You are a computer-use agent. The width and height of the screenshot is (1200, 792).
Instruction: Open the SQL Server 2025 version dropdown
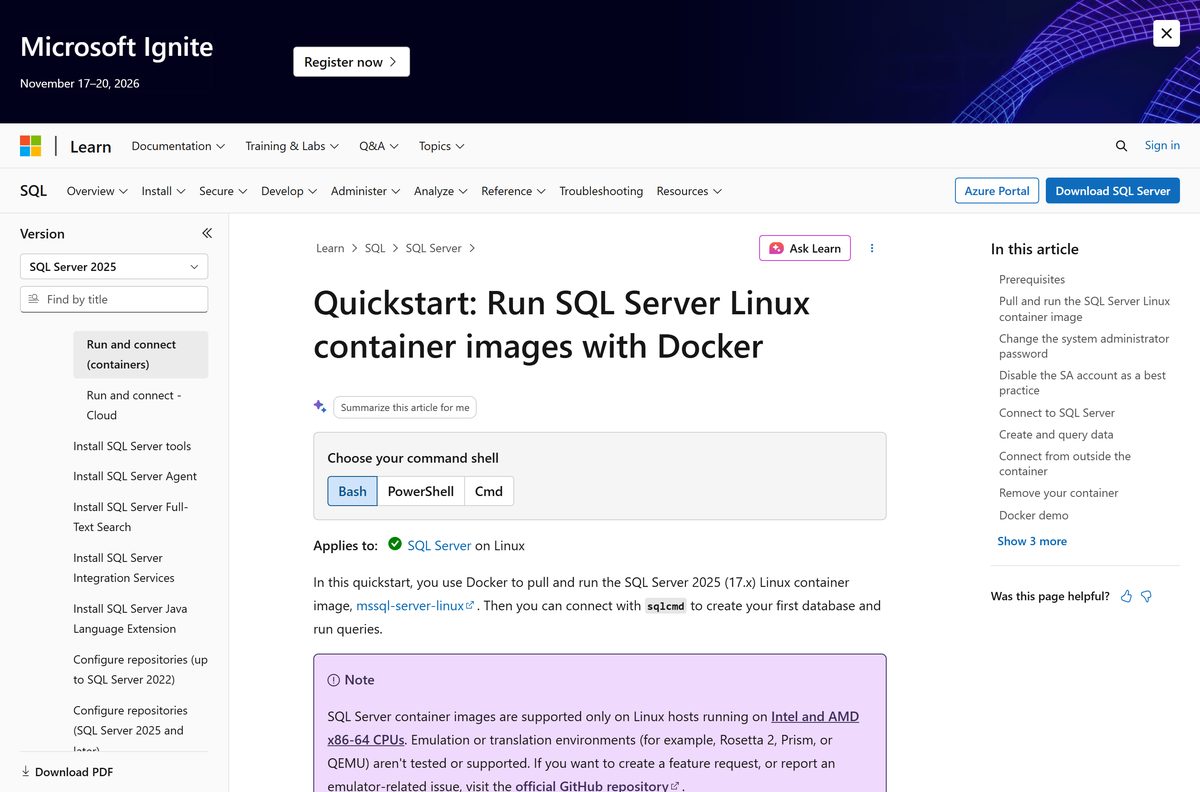[x=114, y=267]
